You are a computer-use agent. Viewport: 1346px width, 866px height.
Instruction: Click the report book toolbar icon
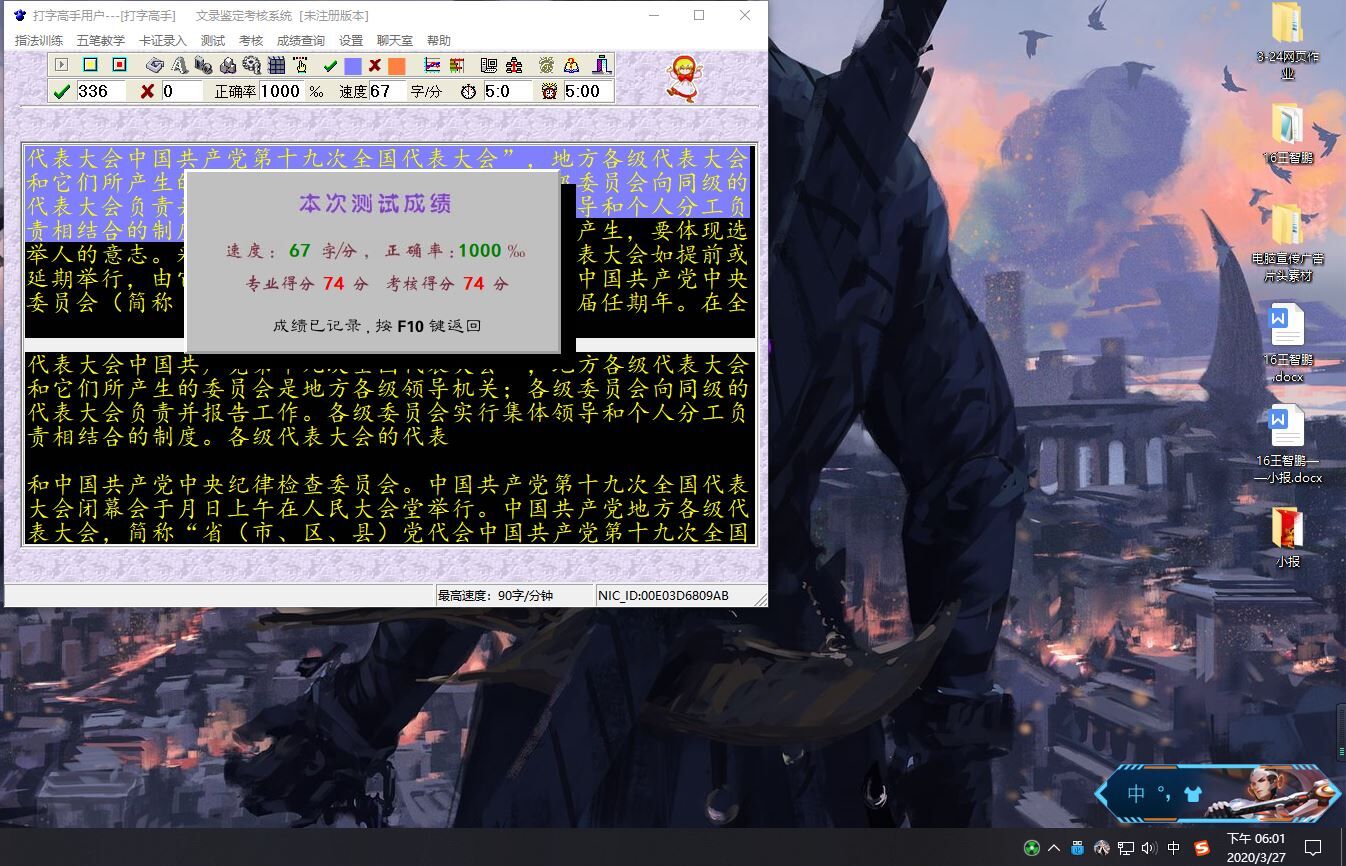(489, 65)
